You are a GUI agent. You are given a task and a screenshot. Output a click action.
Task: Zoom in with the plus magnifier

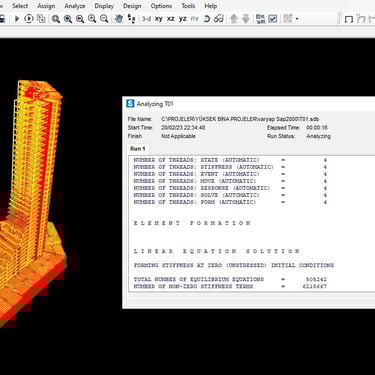(x=92, y=19)
